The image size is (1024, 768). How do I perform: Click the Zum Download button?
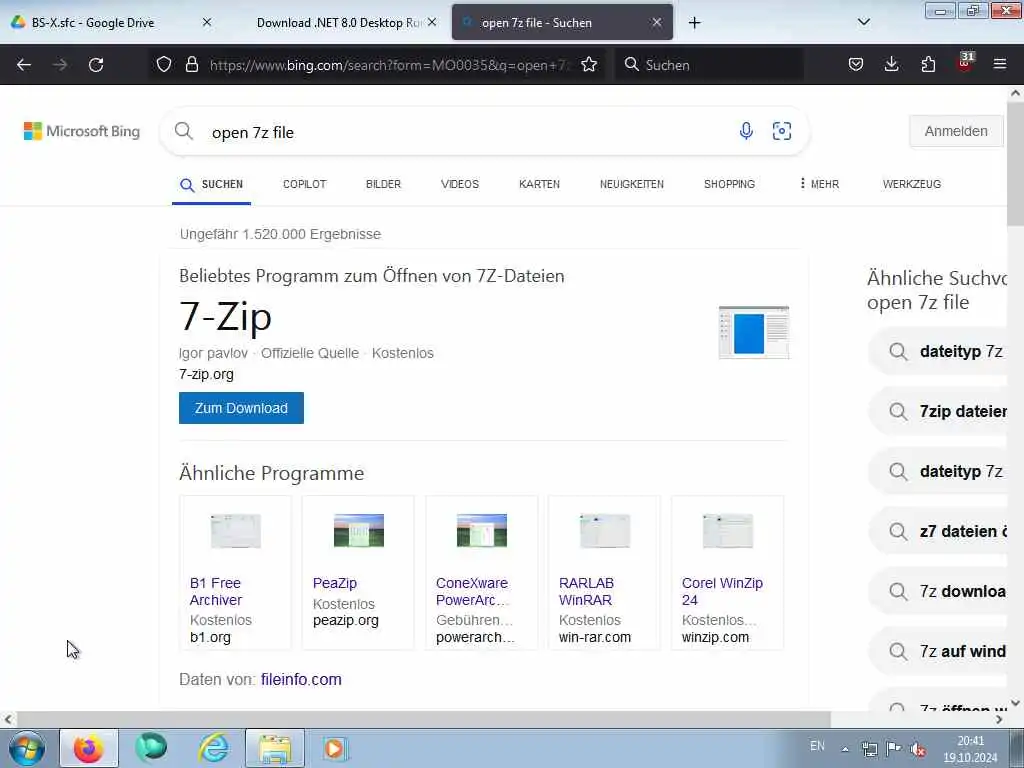(241, 408)
